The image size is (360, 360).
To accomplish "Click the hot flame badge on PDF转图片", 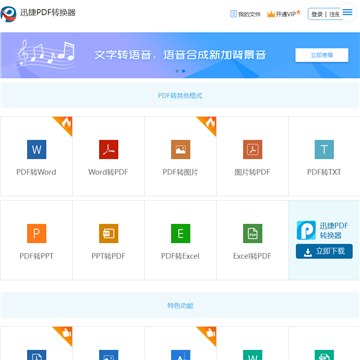I will [x=209, y=124].
